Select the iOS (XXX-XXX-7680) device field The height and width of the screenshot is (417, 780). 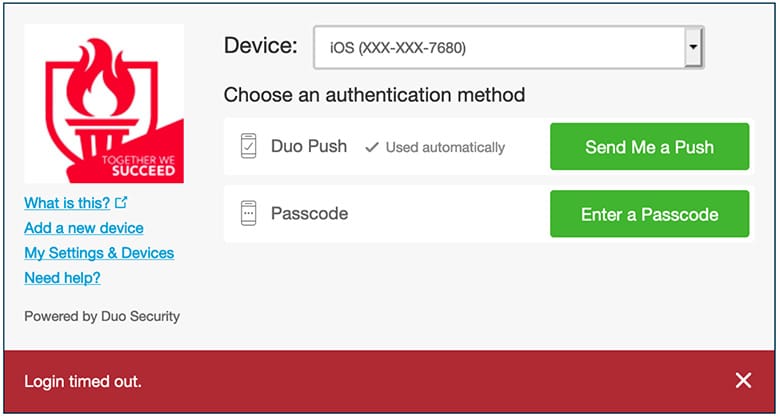click(x=508, y=47)
